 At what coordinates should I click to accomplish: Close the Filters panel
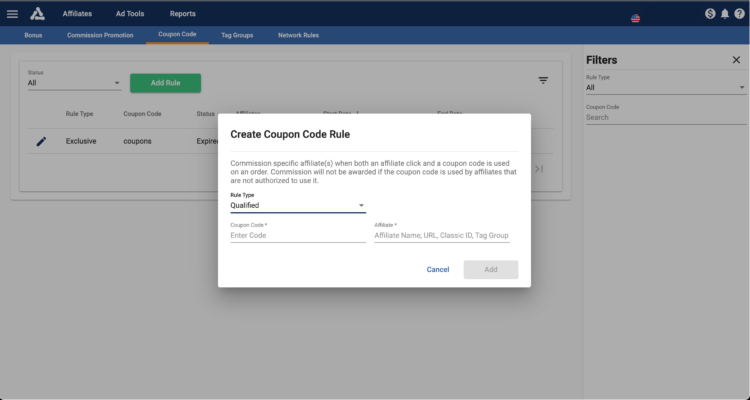(736, 60)
